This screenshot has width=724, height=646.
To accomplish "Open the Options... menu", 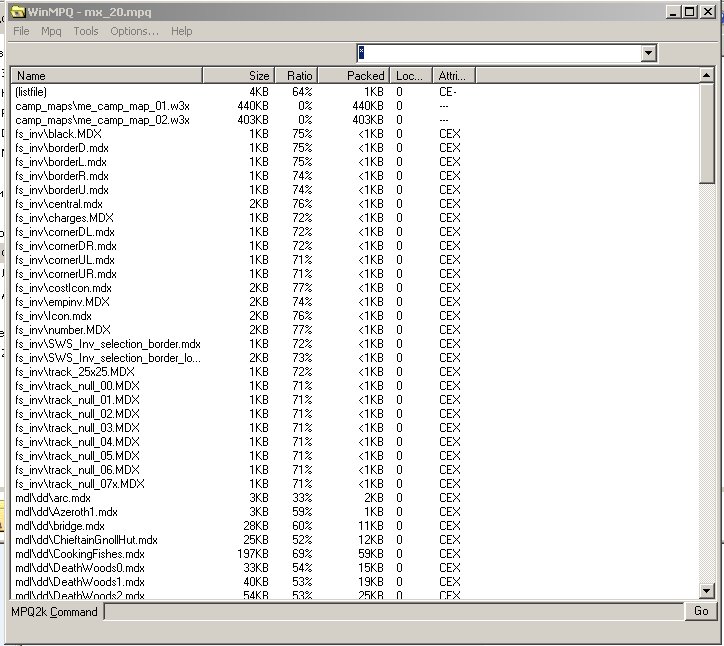I will point(134,31).
